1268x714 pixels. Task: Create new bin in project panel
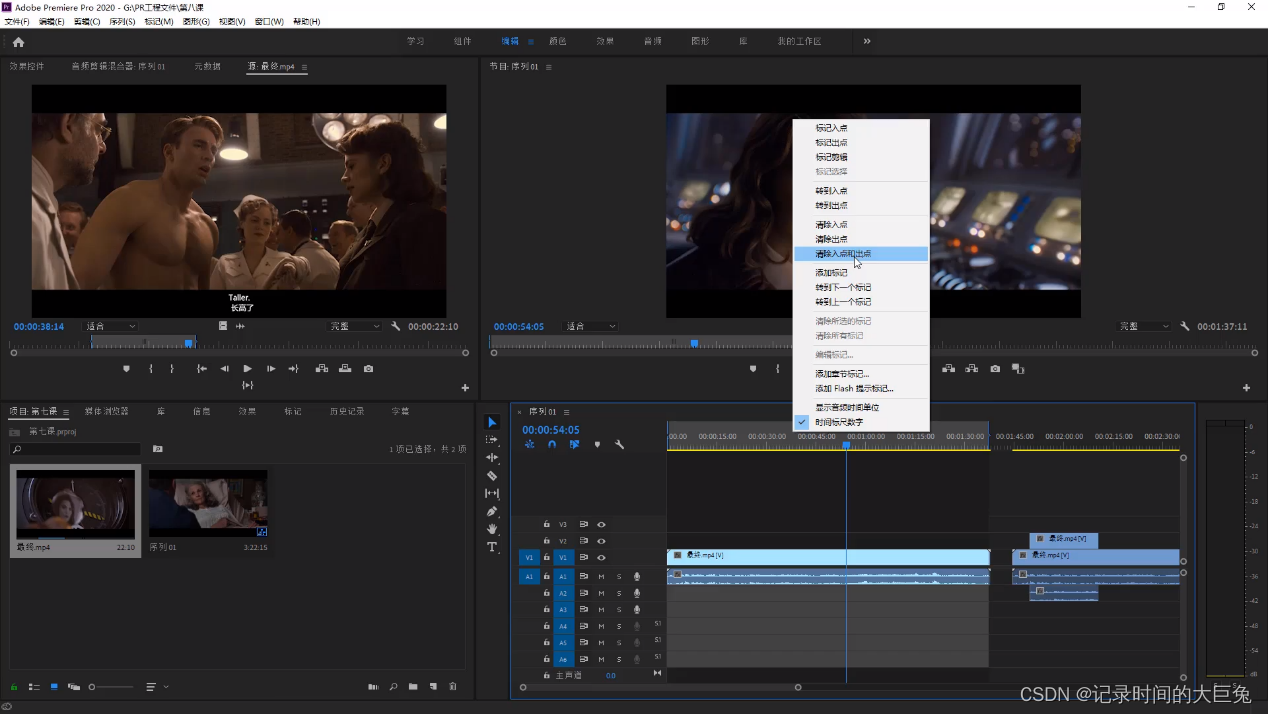(413, 687)
